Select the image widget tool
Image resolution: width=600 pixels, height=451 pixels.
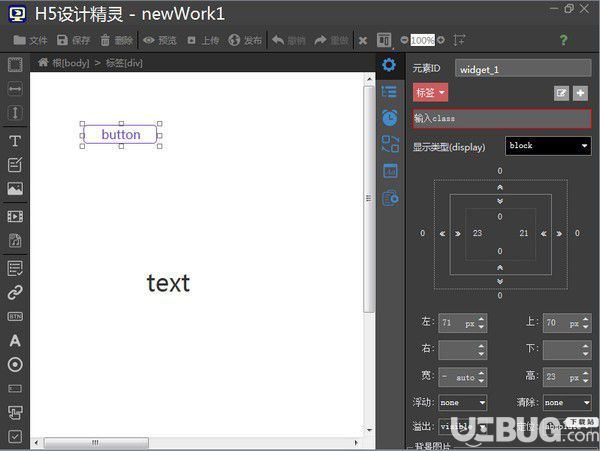(x=15, y=189)
